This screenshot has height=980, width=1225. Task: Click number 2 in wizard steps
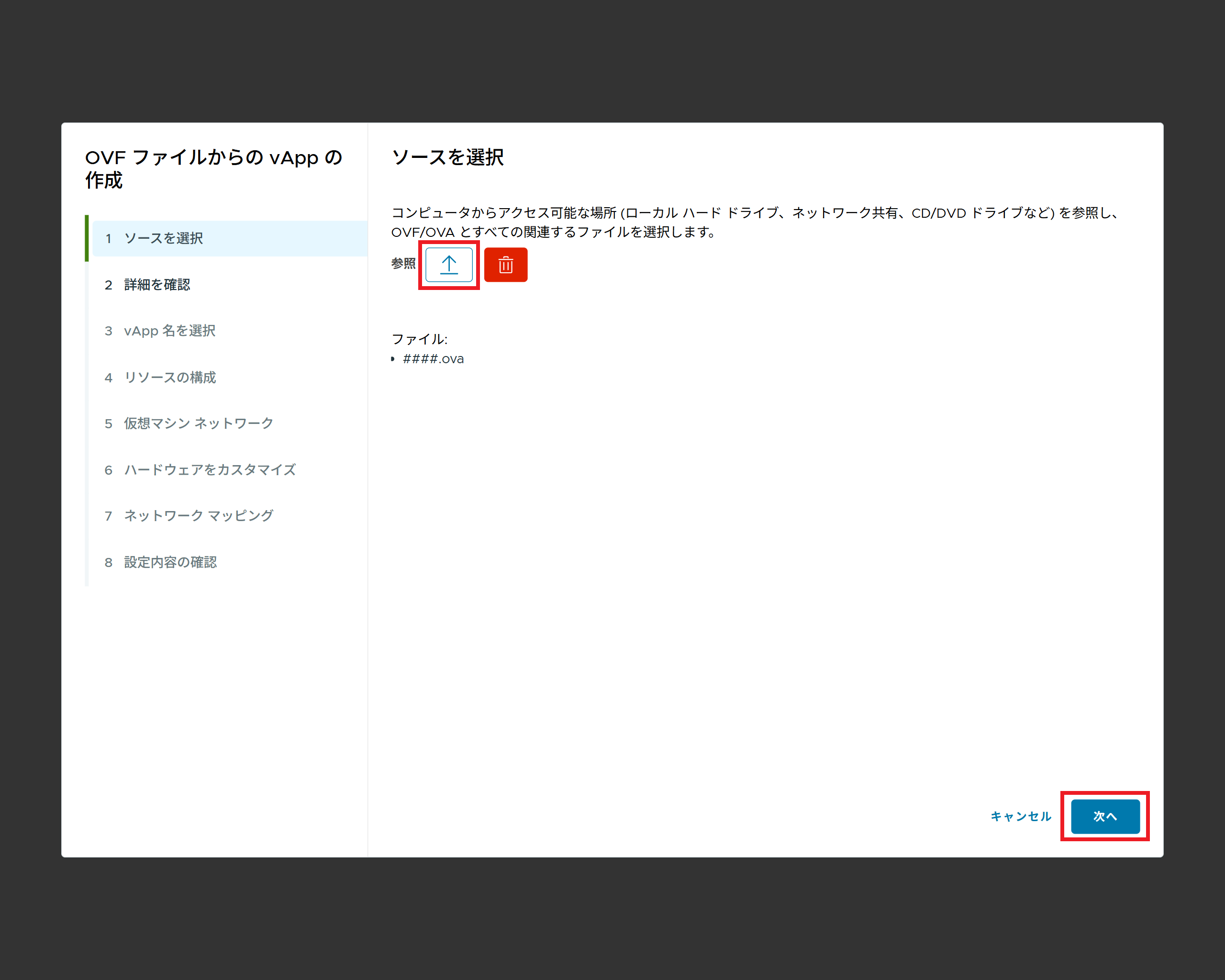(108, 285)
